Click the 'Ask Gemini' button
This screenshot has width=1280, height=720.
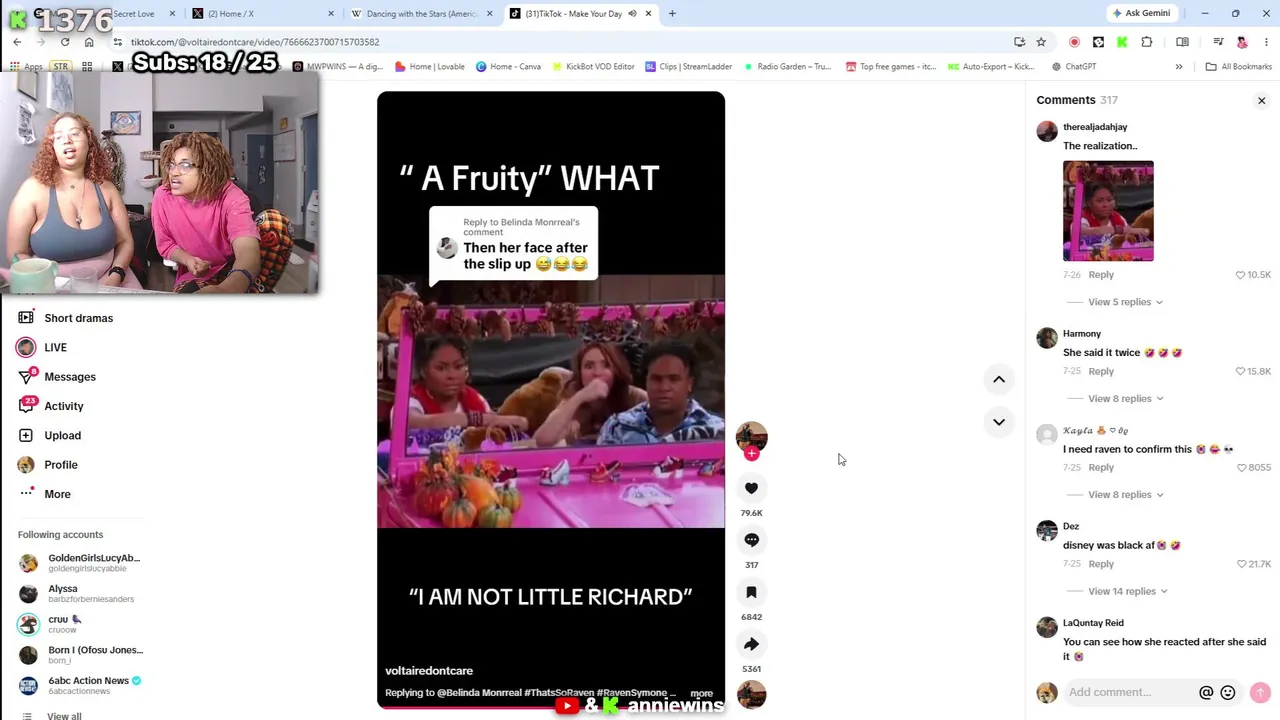point(1140,13)
